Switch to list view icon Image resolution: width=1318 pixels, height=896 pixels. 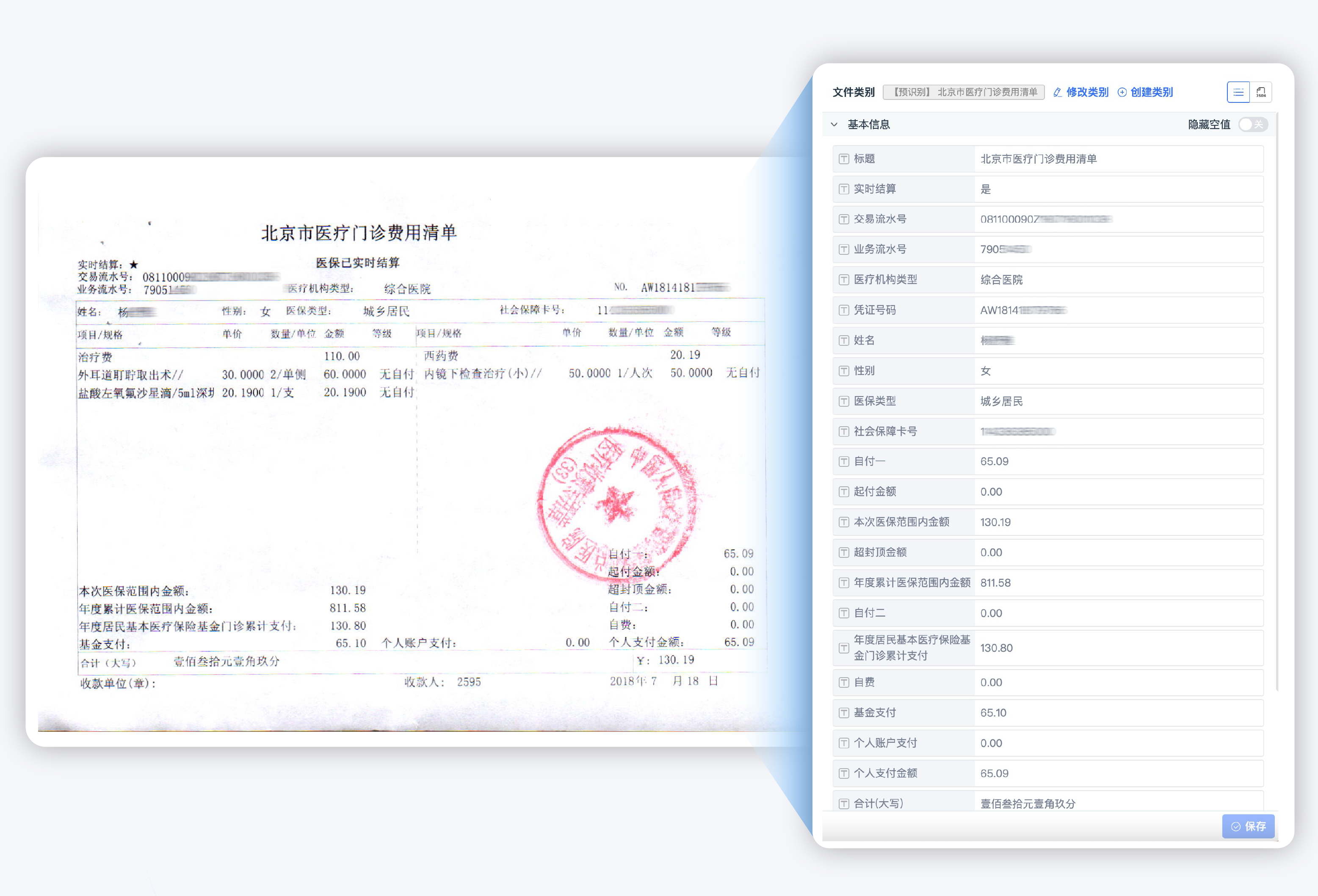point(1238,92)
